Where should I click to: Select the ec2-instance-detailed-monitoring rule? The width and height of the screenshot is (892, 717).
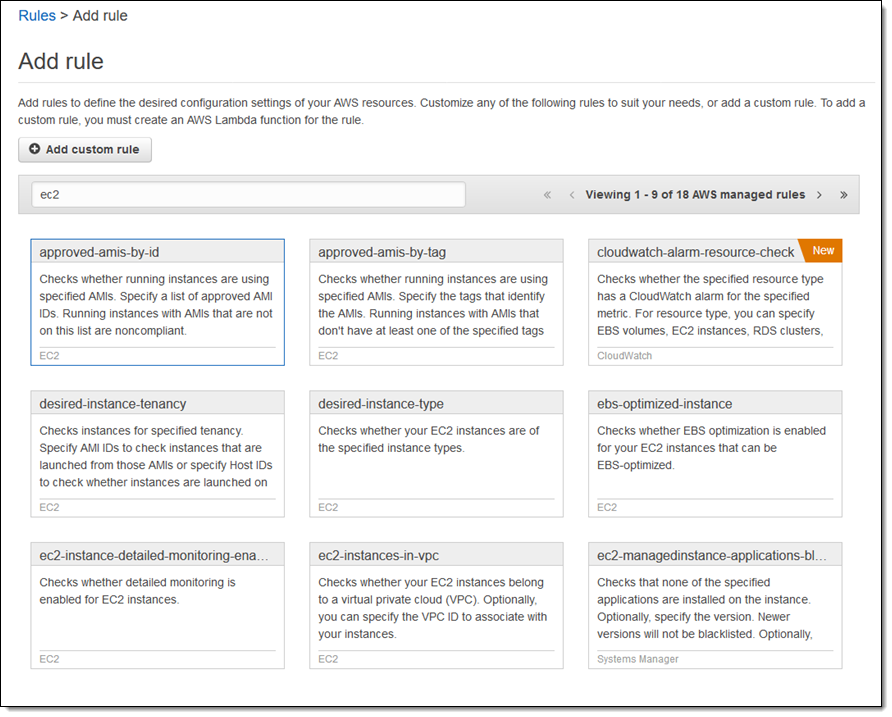pos(157,606)
